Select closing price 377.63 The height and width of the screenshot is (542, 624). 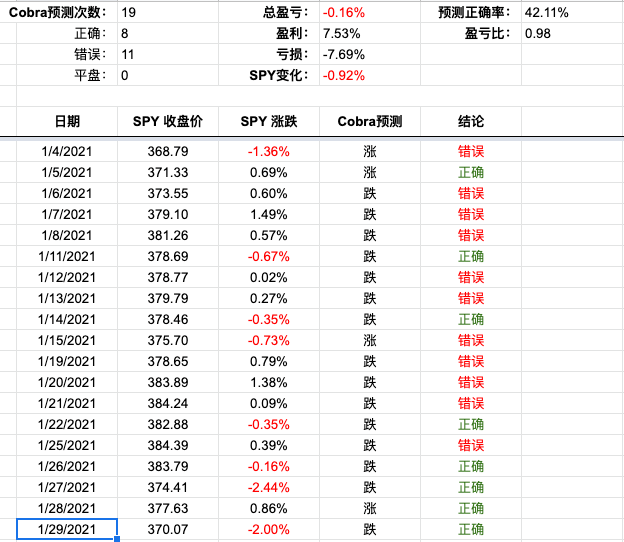[x=168, y=508]
